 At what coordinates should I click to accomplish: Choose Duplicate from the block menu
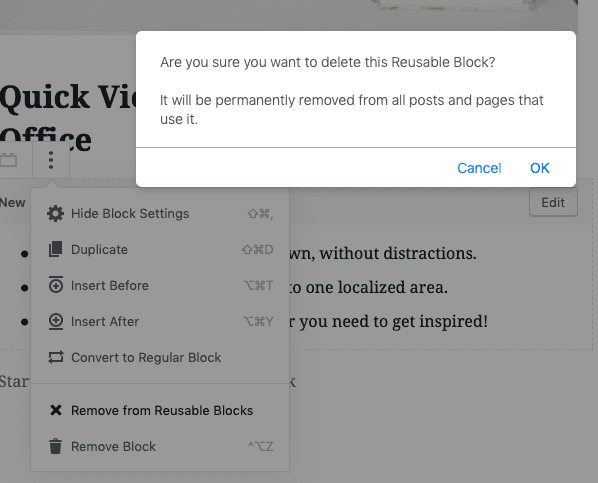click(x=160, y=250)
